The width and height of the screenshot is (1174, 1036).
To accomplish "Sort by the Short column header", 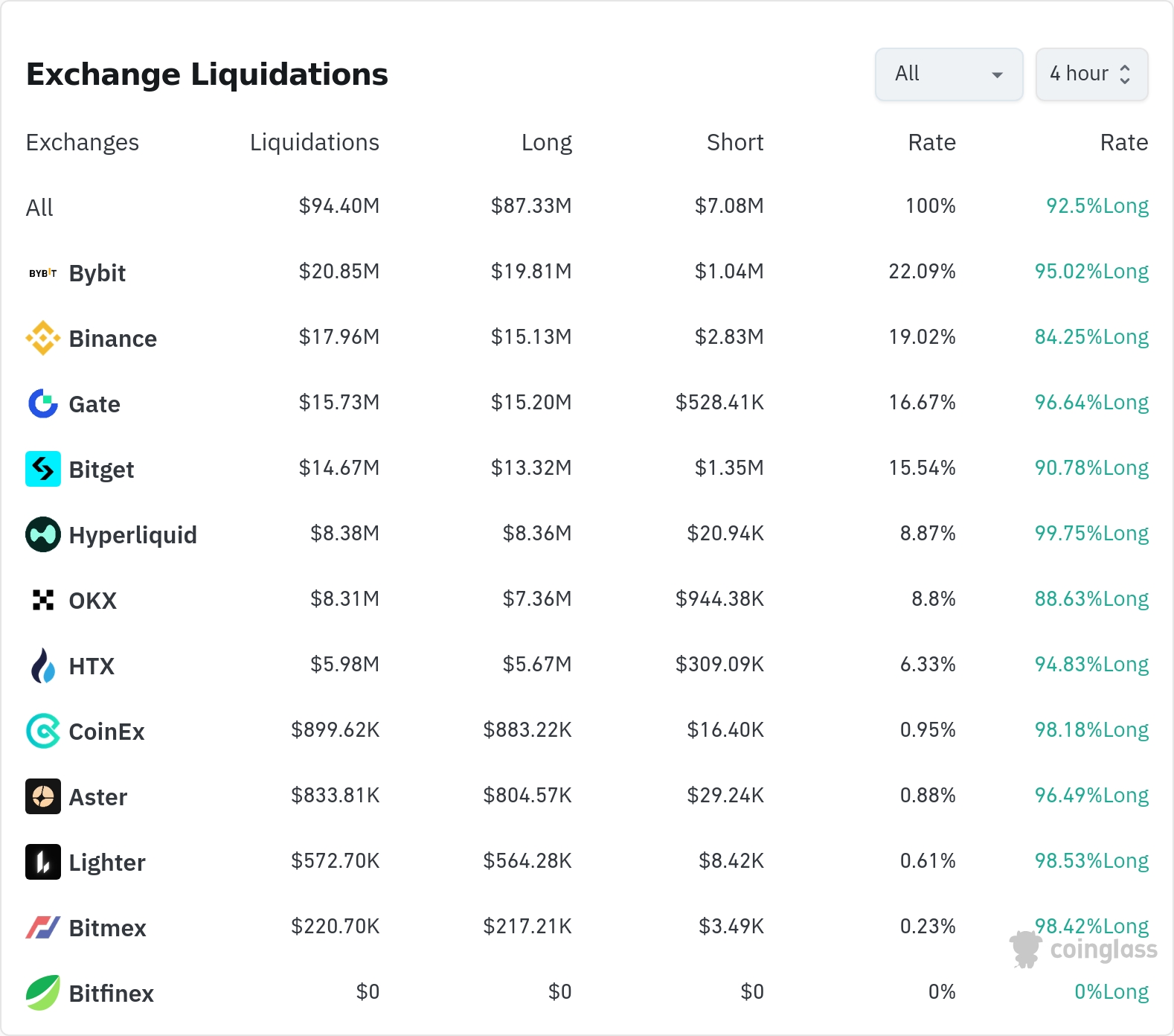I will click(x=734, y=142).
